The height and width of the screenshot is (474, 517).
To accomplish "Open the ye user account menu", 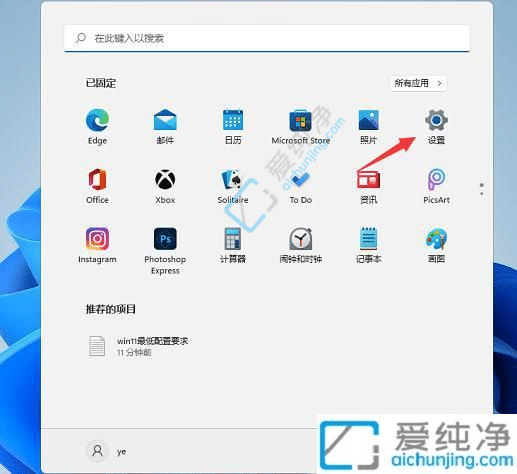I will (x=107, y=451).
